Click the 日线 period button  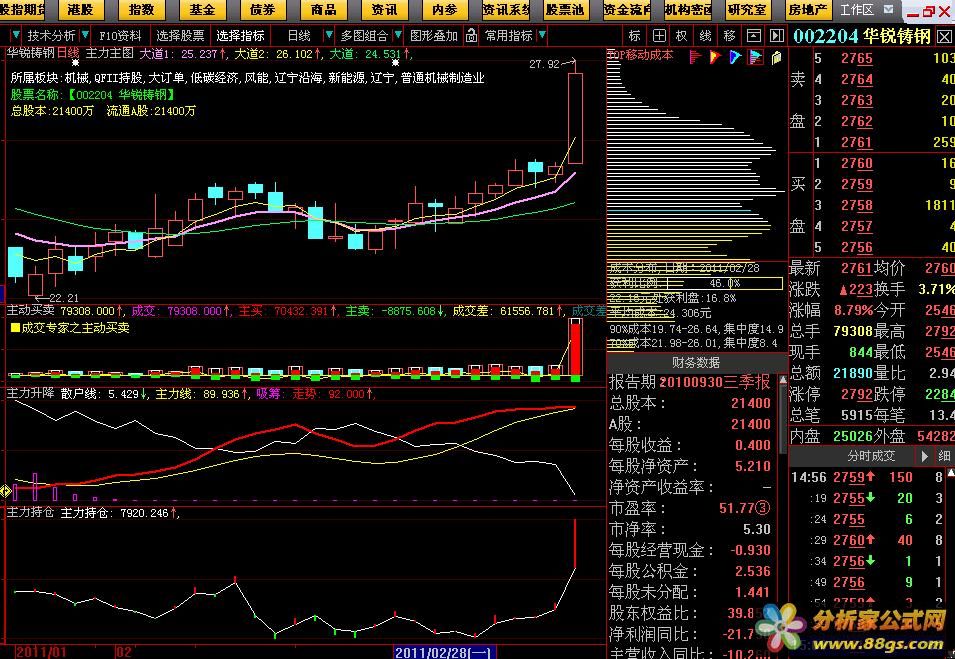point(299,36)
